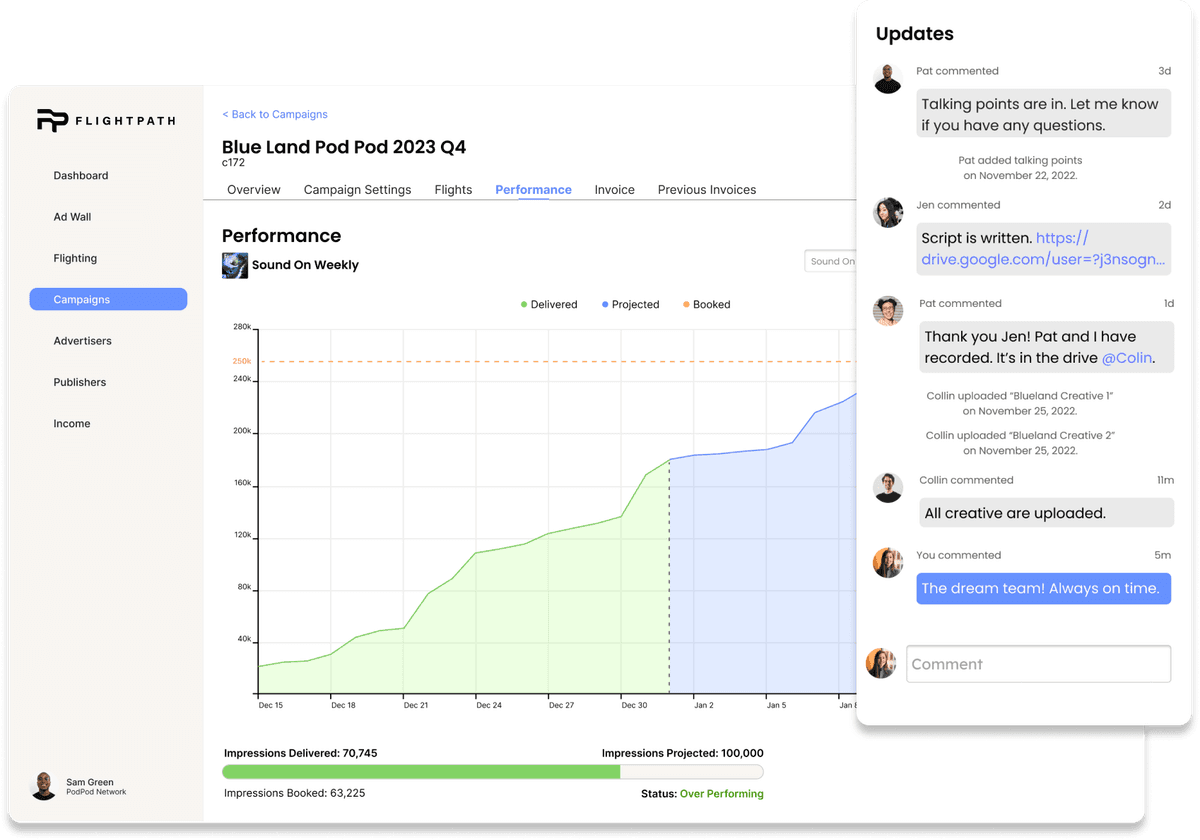The width and height of the screenshot is (1200, 840).
Task: Click 'Impressions Projected: 100,000' text
Action: tap(683, 753)
